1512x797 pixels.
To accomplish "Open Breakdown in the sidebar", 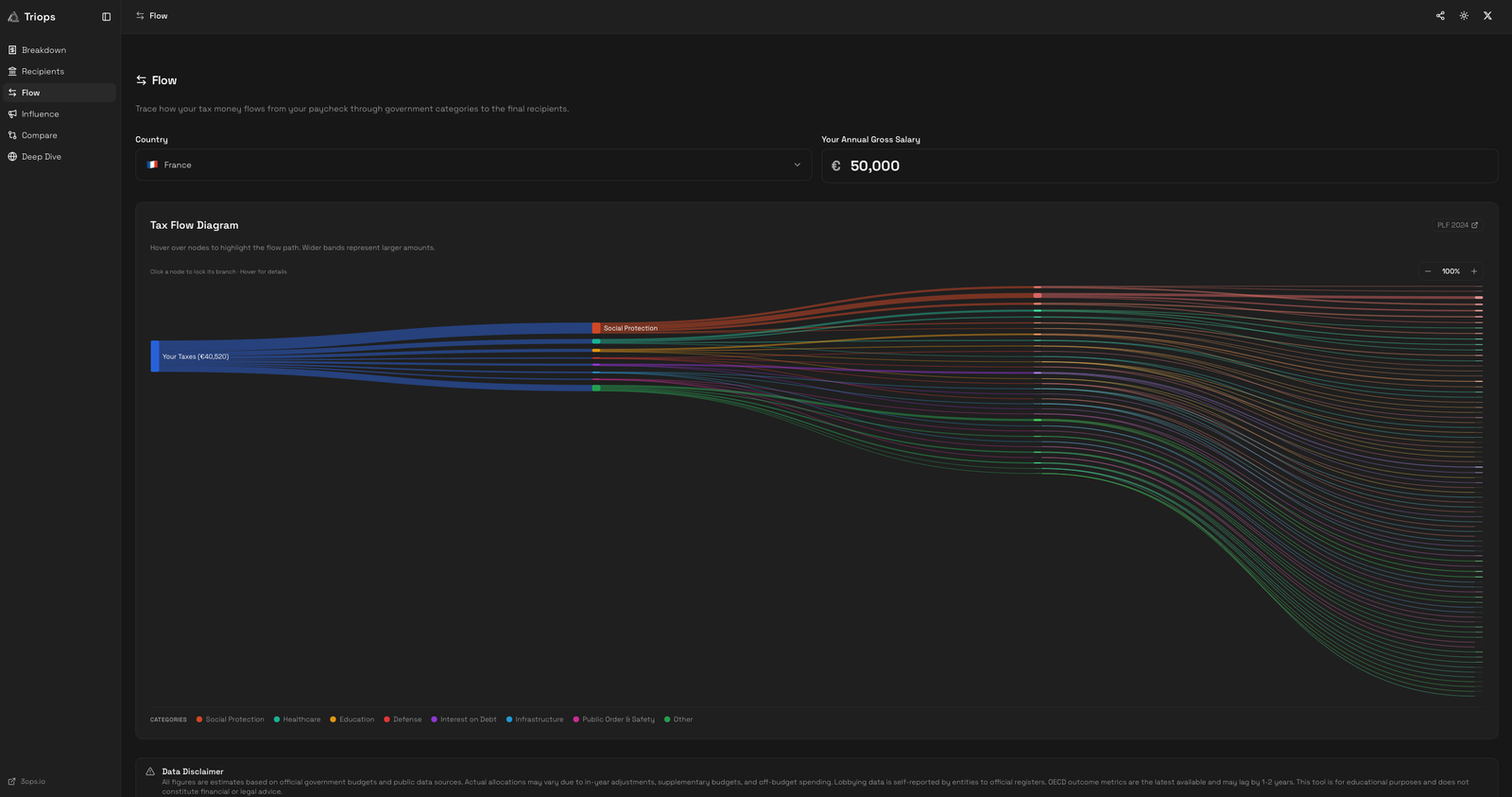I will [x=43, y=50].
